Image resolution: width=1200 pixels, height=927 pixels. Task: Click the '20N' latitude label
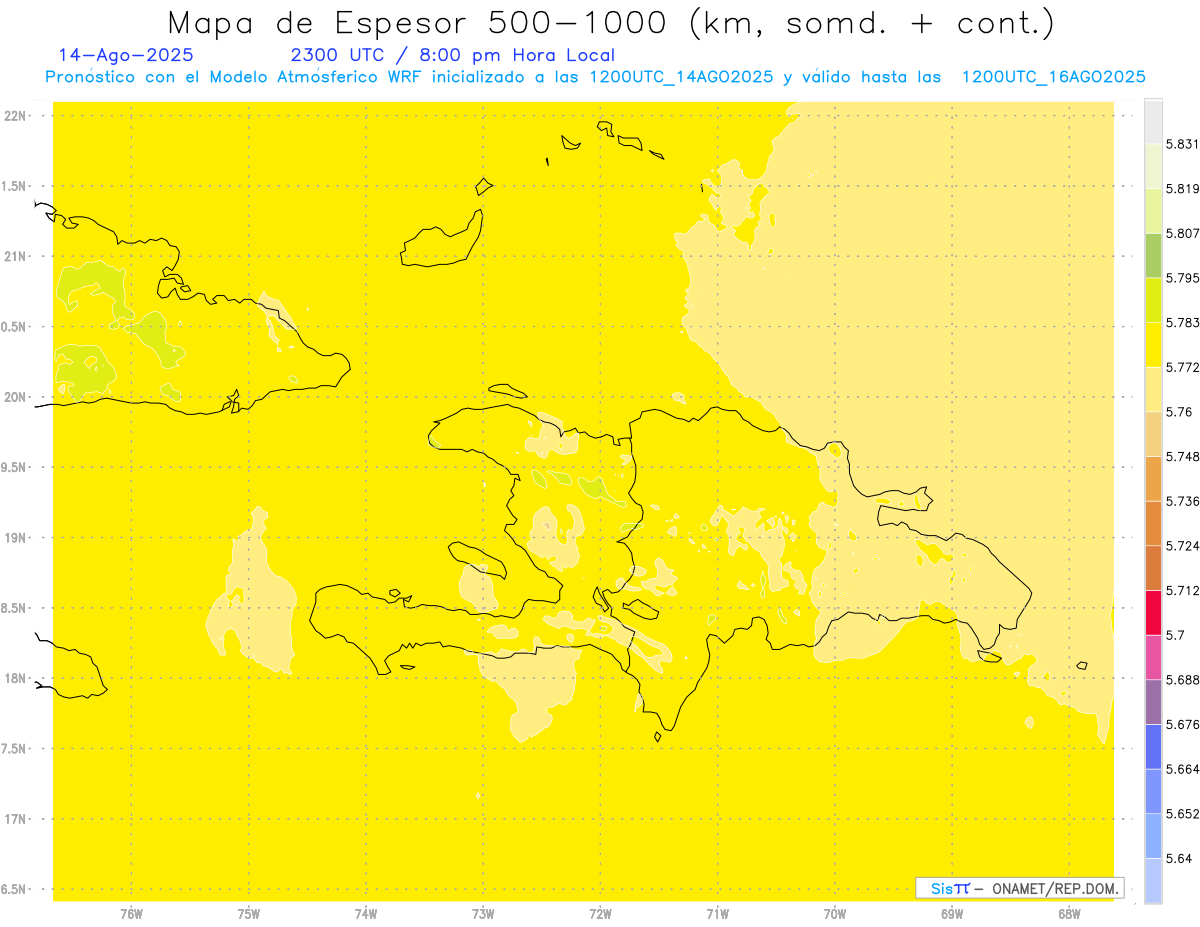point(15,398)
